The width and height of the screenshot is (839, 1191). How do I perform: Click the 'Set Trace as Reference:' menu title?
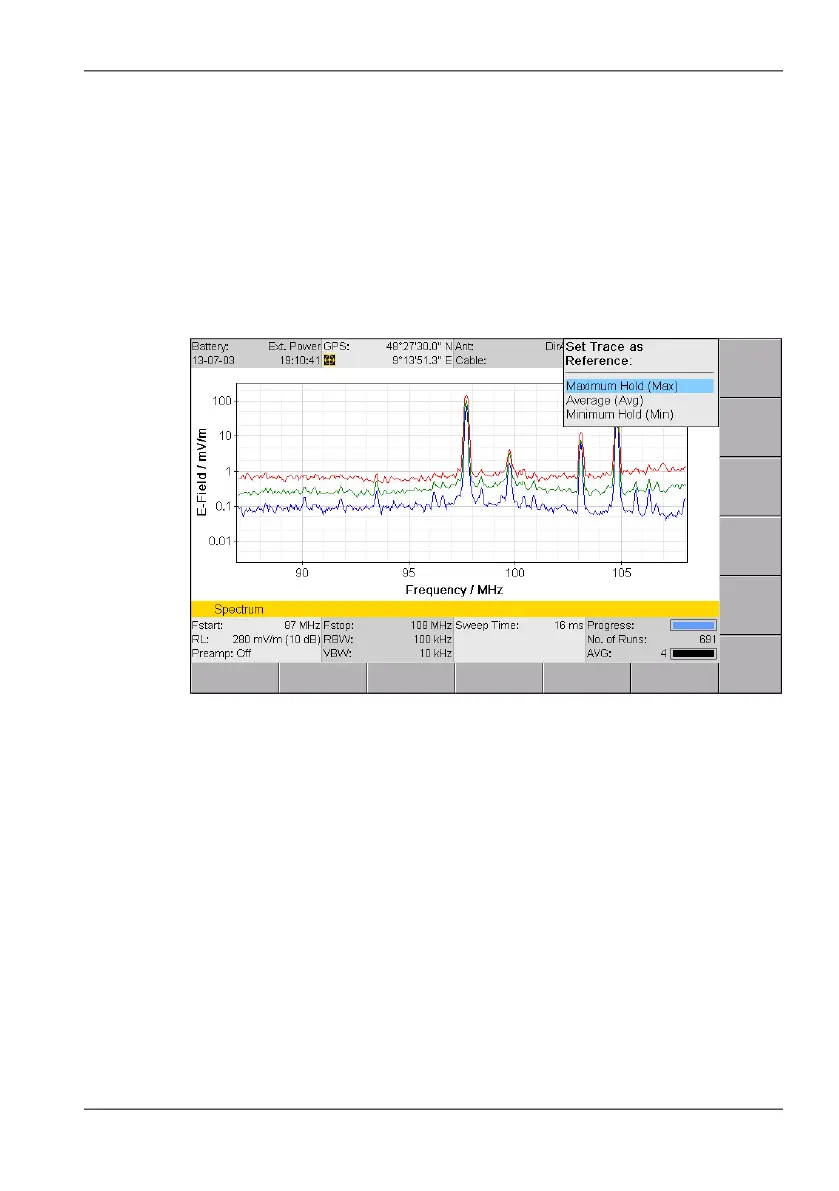tap(604, 354)
